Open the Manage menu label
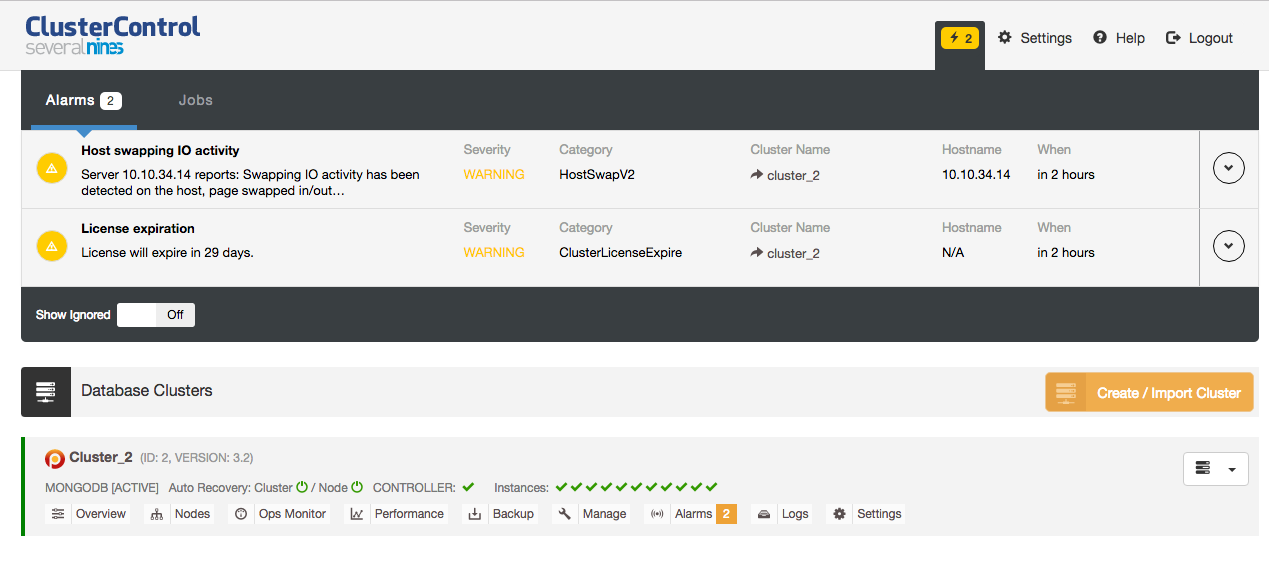The image size is (1269, 580). point(605,514)
